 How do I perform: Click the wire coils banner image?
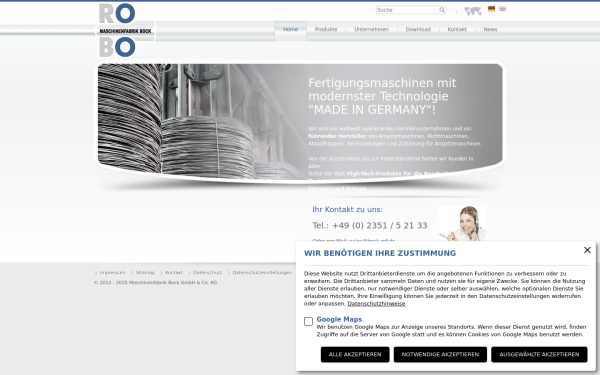300,122
